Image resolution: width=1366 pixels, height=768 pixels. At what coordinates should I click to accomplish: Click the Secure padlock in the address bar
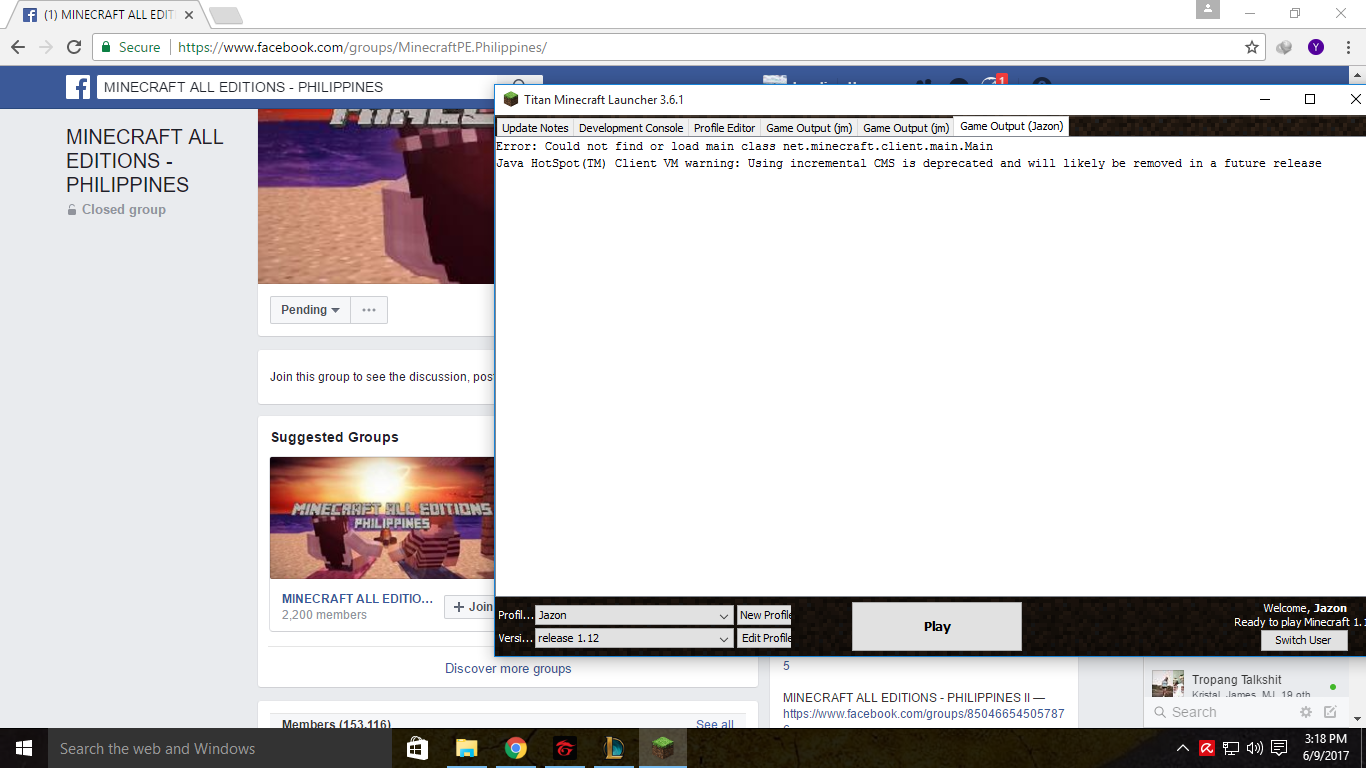[x=107, y=47]
